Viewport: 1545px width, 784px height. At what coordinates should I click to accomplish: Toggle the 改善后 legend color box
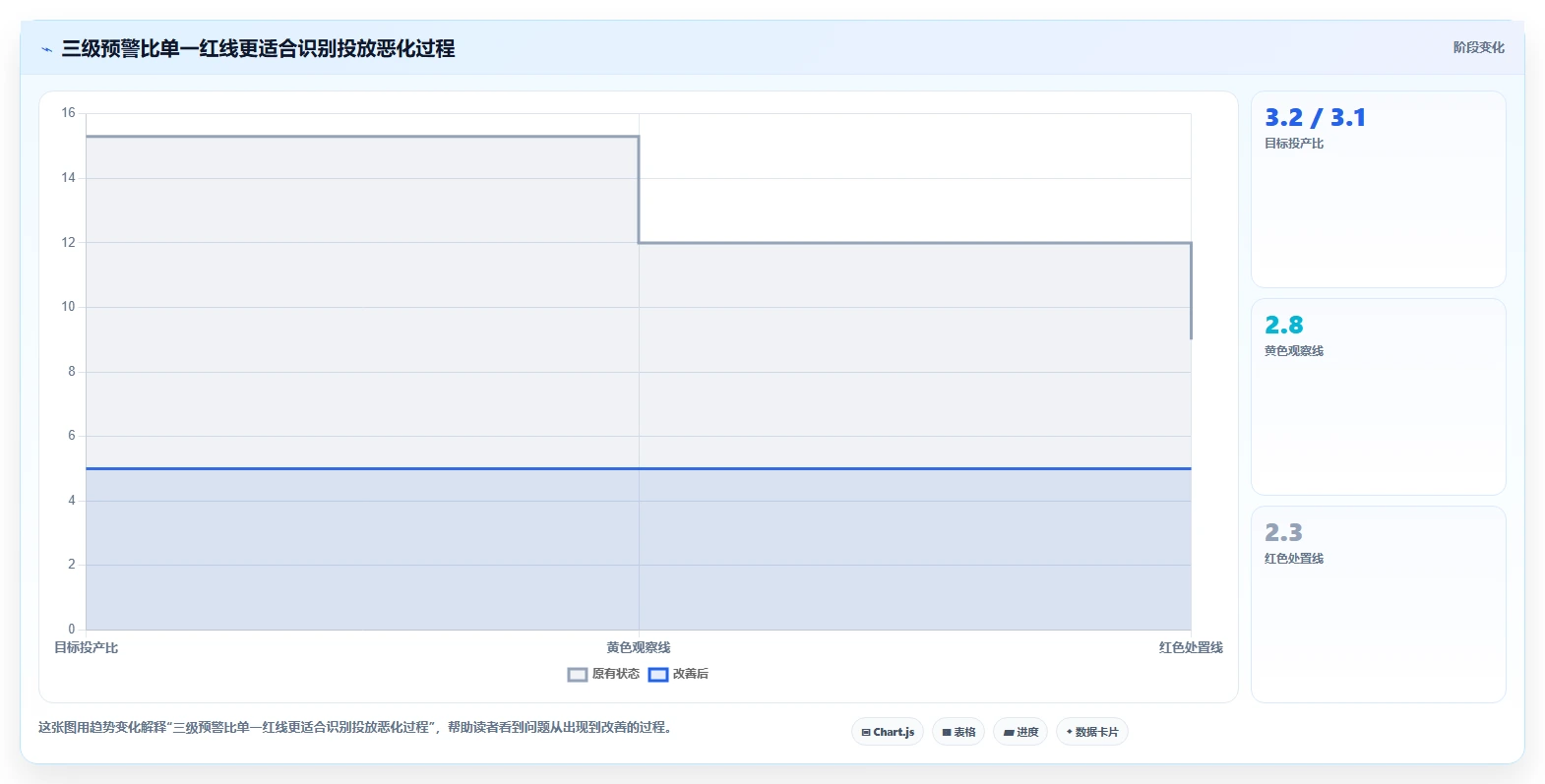coord(658,675)
